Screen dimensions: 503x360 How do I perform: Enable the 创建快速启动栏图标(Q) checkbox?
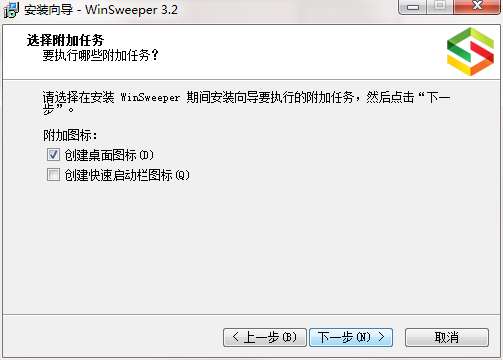click(53, 175)
